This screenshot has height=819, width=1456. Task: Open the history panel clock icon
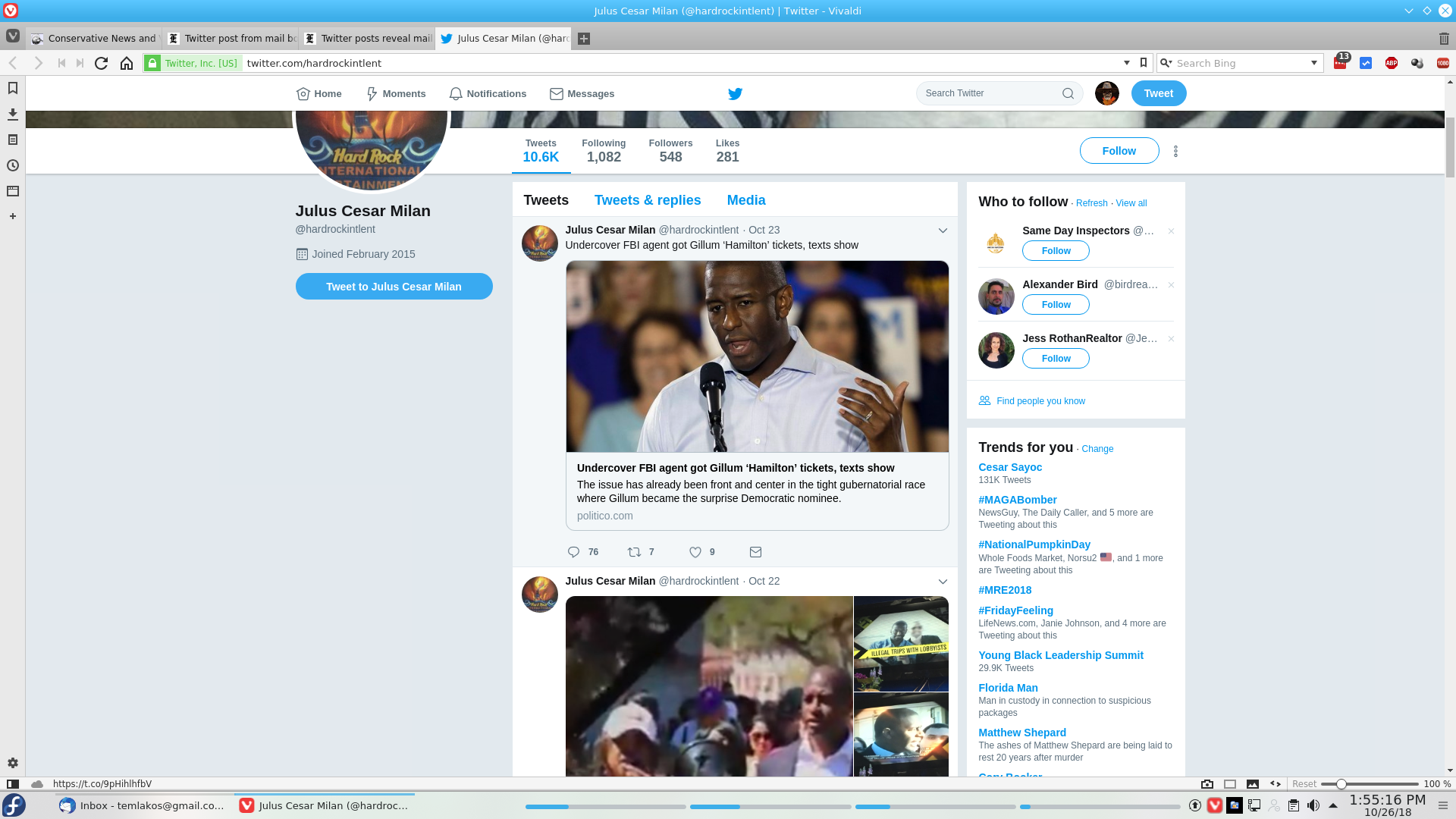coord(13,165)
